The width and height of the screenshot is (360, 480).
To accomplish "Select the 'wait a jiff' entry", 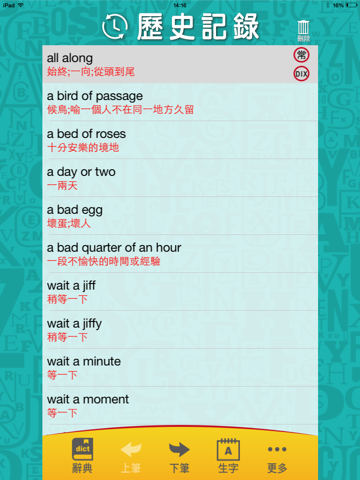I will 180,292.
